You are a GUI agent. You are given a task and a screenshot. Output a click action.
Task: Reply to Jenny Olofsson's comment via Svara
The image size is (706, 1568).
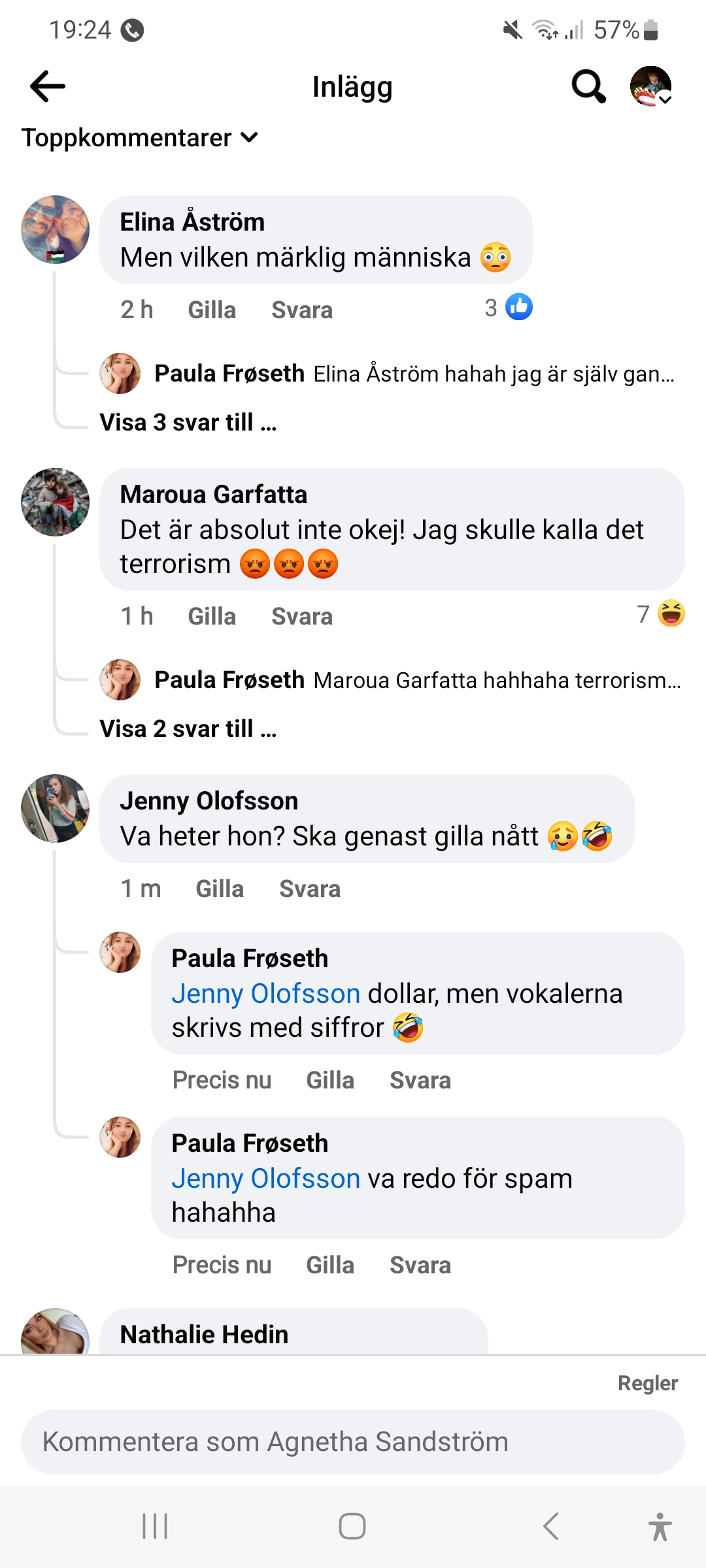click(x=310, y=889)
